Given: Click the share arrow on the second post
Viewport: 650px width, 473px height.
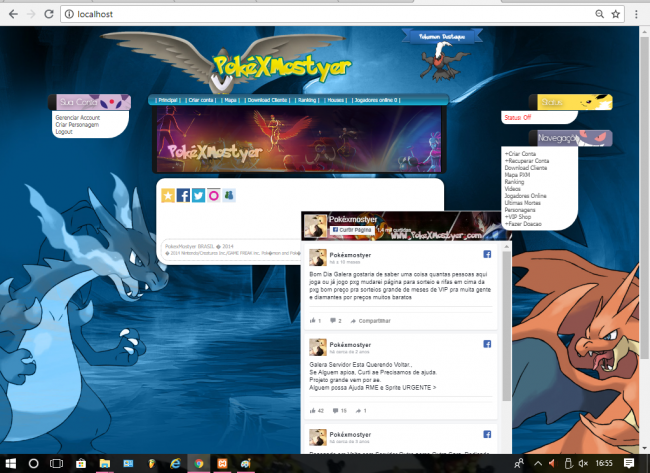Looking at the screenshot, I should click(x=361, y=410).
